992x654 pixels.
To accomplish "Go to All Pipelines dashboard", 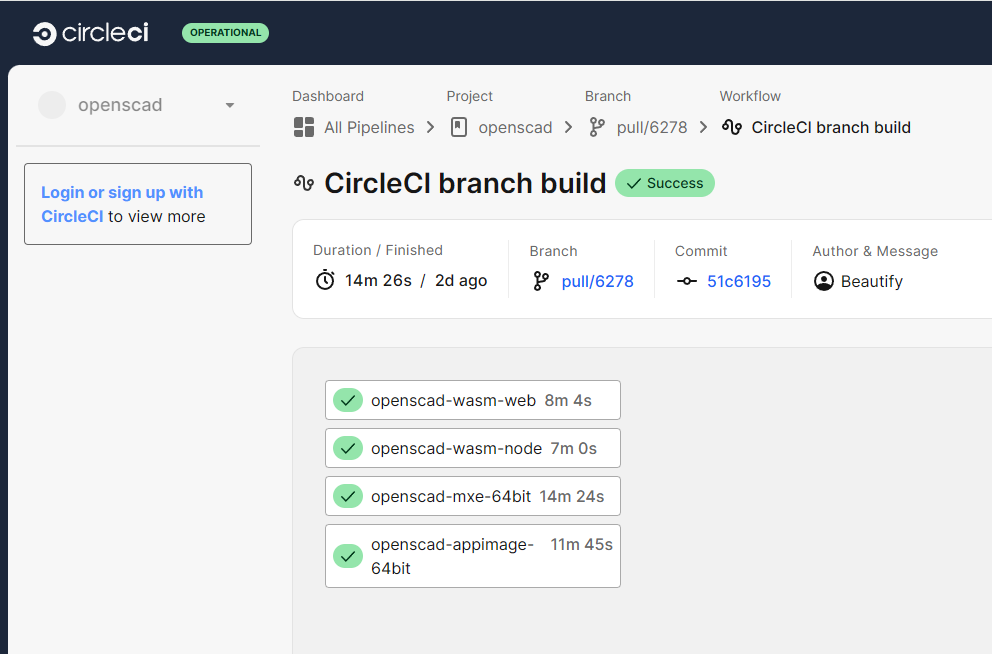I will pyautogui.click(x=369, y=127).
